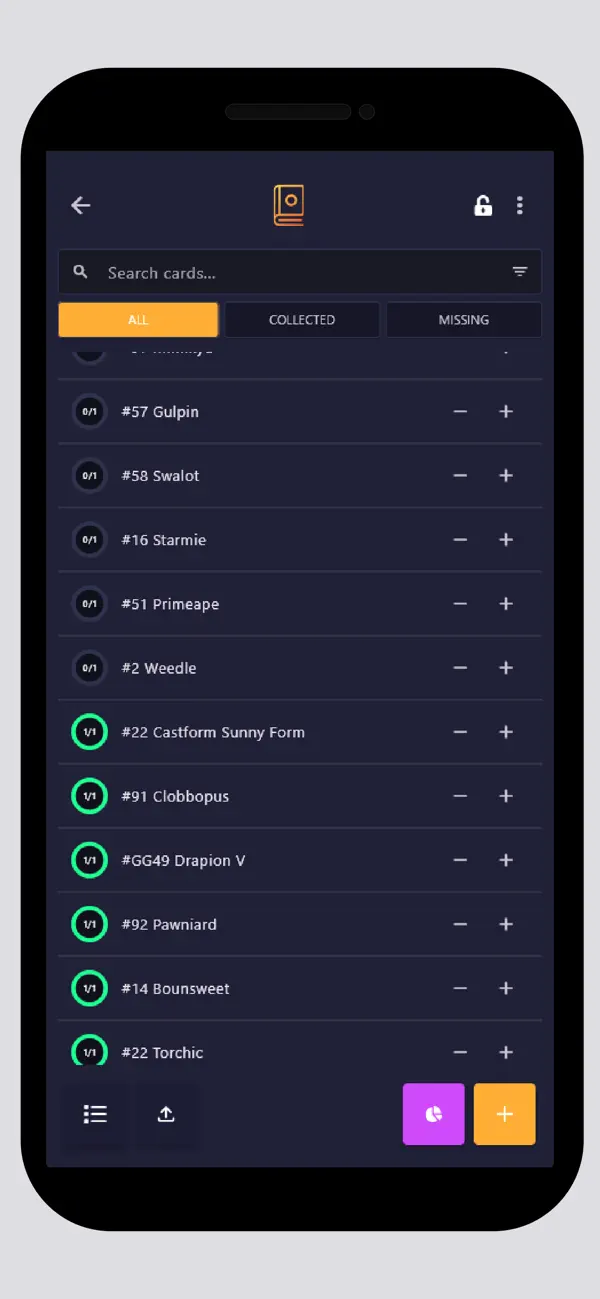Tap the orange plus add button
600x1299 pixels.
(x=505, y=1114)
